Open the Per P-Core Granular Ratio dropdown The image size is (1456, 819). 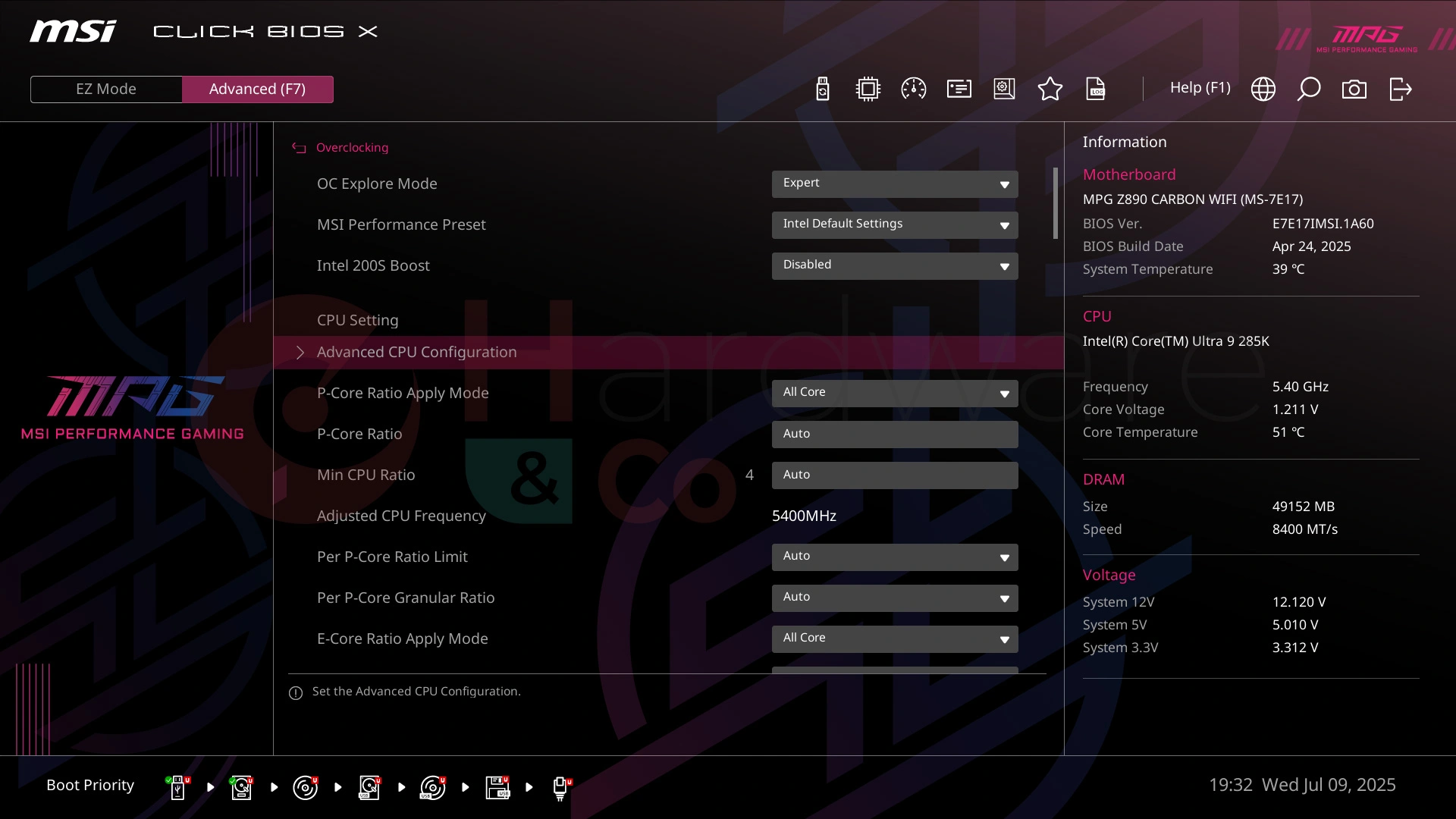(x=895, y=598)
